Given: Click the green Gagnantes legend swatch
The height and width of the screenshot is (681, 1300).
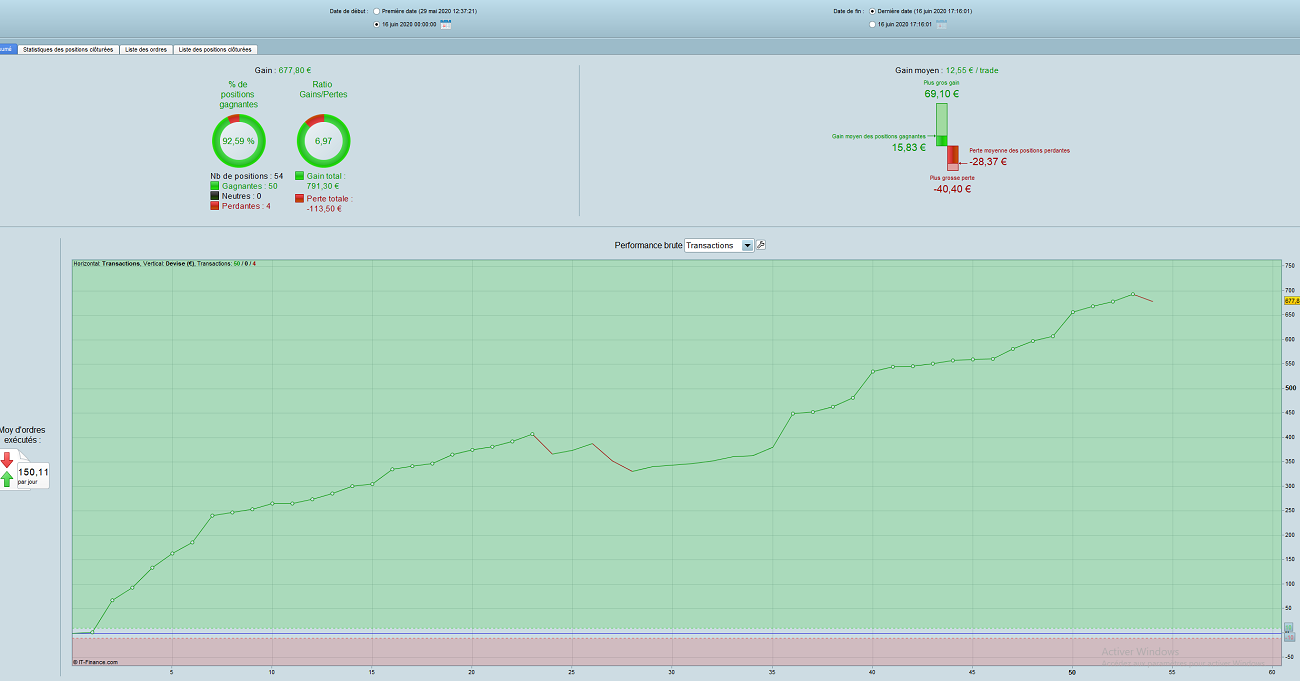Looking at the screenshot, I should coord(215,186).
